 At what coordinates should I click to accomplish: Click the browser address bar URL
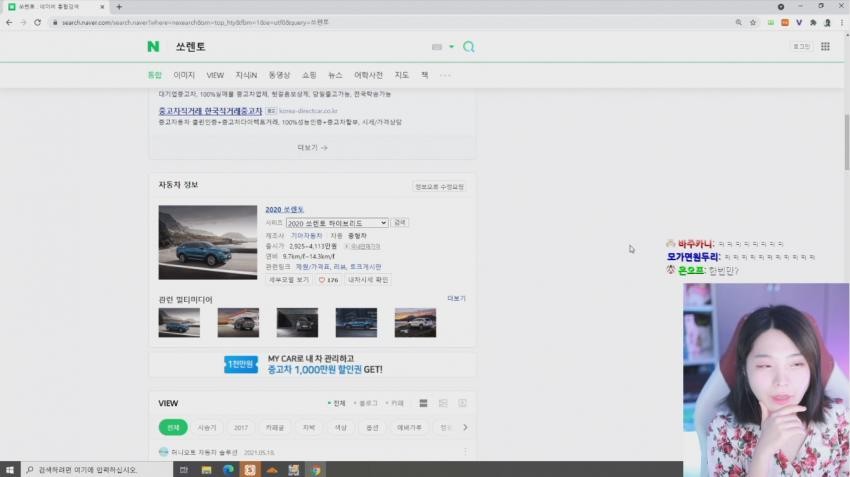pyautogui.click(x=195, y=22)
